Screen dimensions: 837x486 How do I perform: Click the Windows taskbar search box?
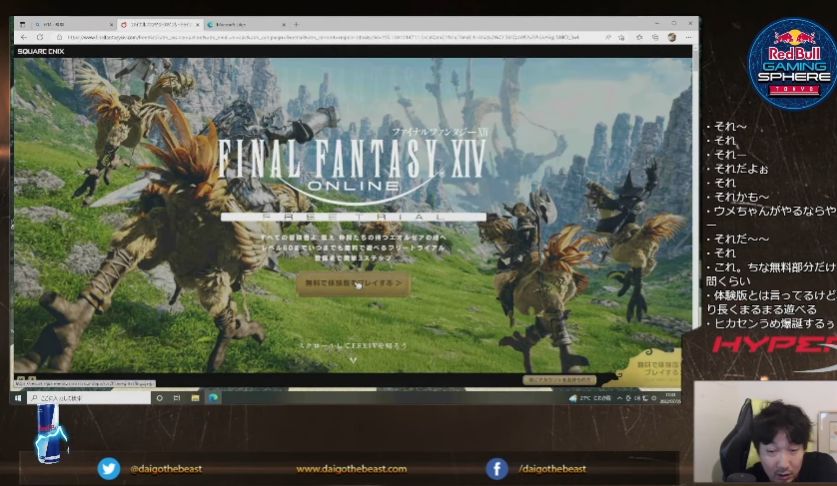tap(89, 398)
